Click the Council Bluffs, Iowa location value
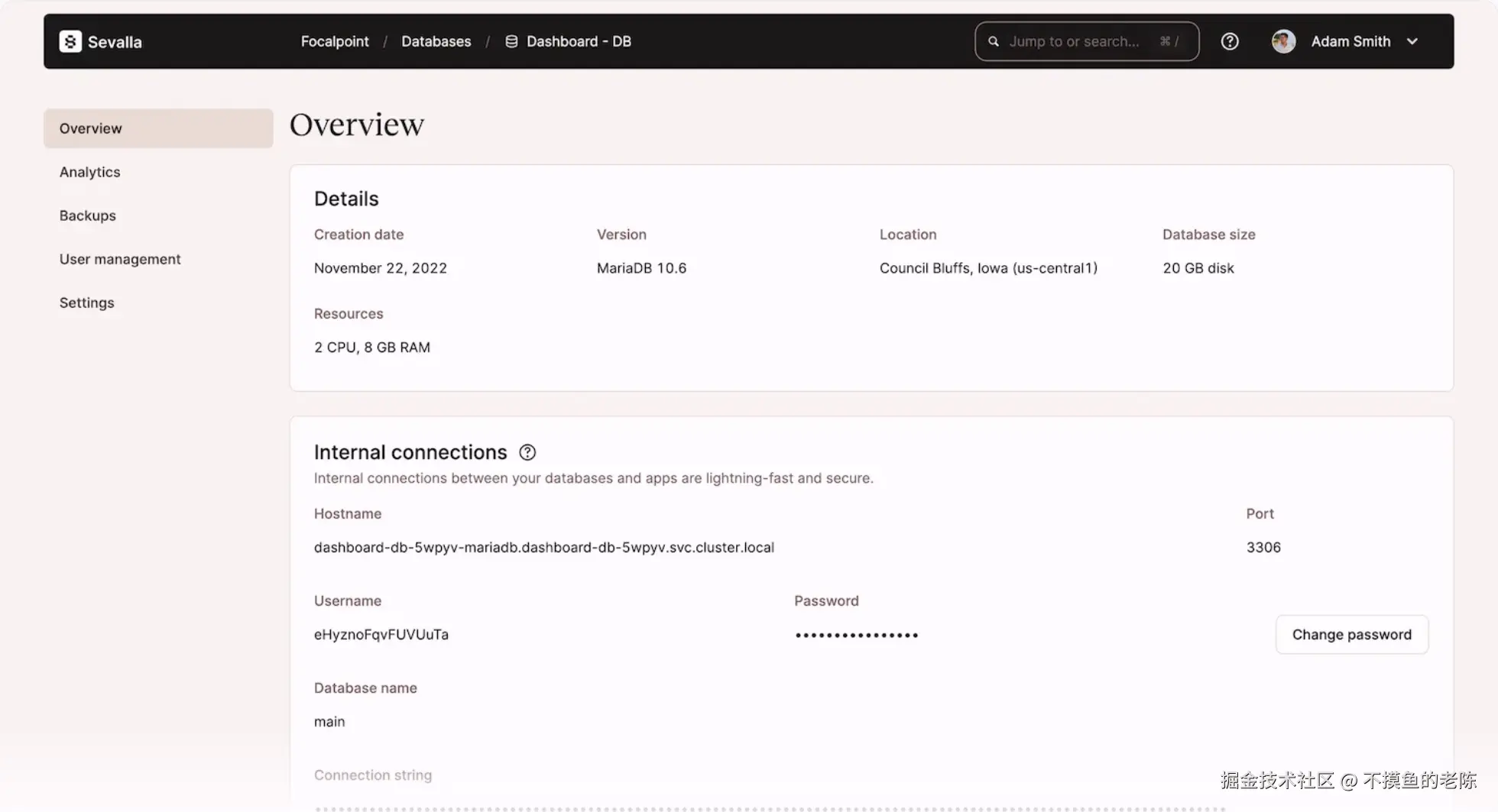Screen dimensions: 1498x812 click(988, 268)
